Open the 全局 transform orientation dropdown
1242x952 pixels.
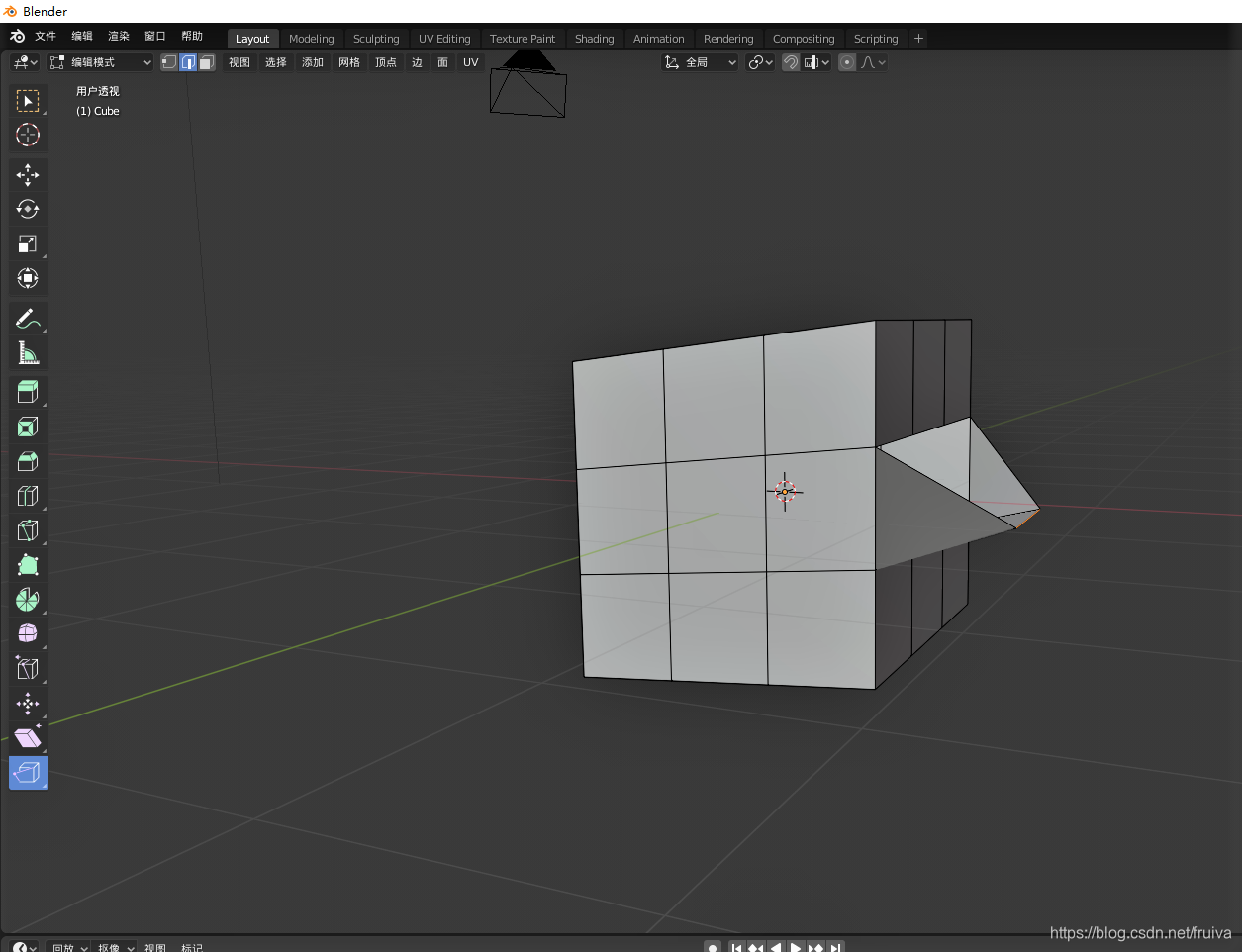tap(700, 62)
